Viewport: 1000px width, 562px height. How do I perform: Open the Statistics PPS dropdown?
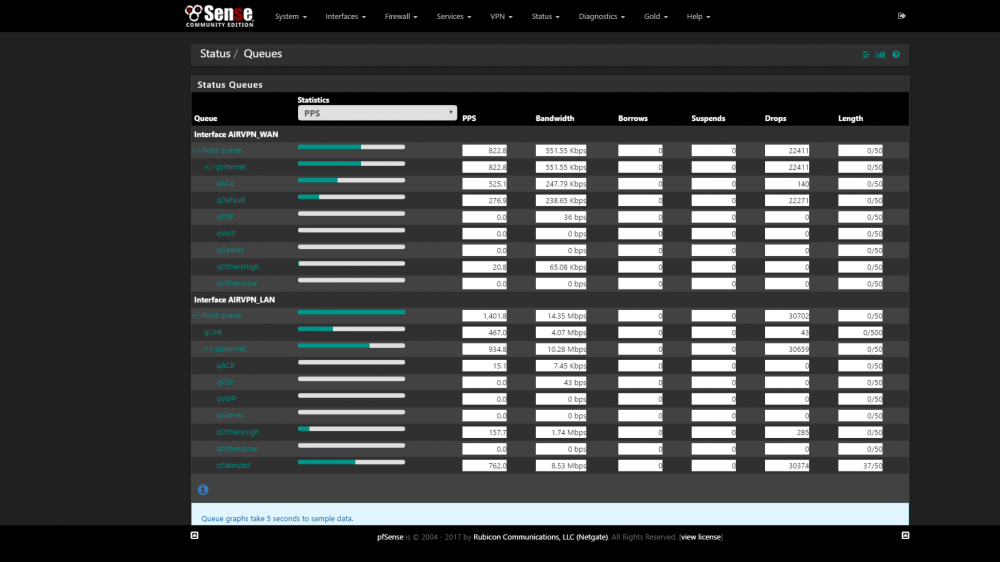coord(377,113)
